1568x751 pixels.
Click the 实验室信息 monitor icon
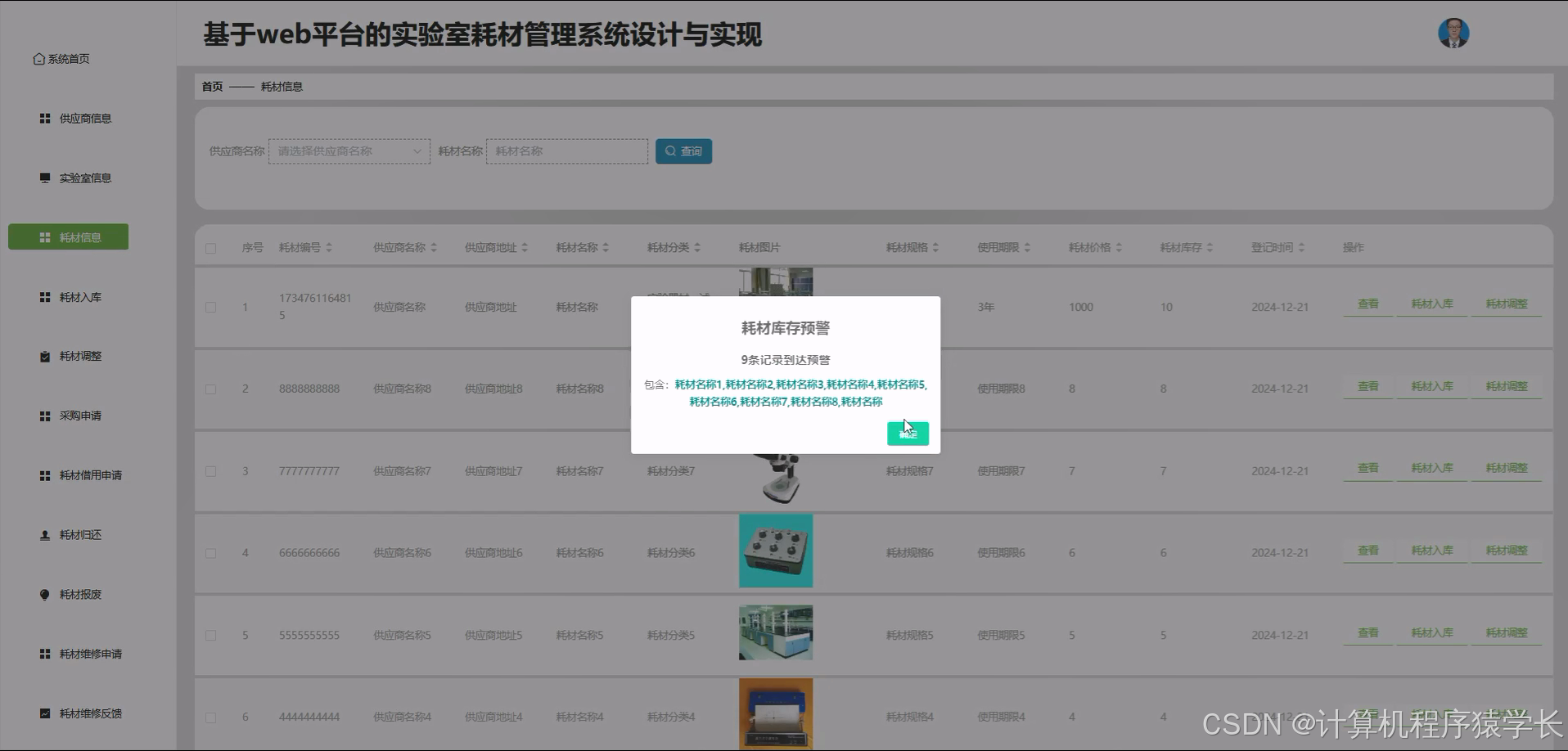pyautogui.click(x=44, y=178)
